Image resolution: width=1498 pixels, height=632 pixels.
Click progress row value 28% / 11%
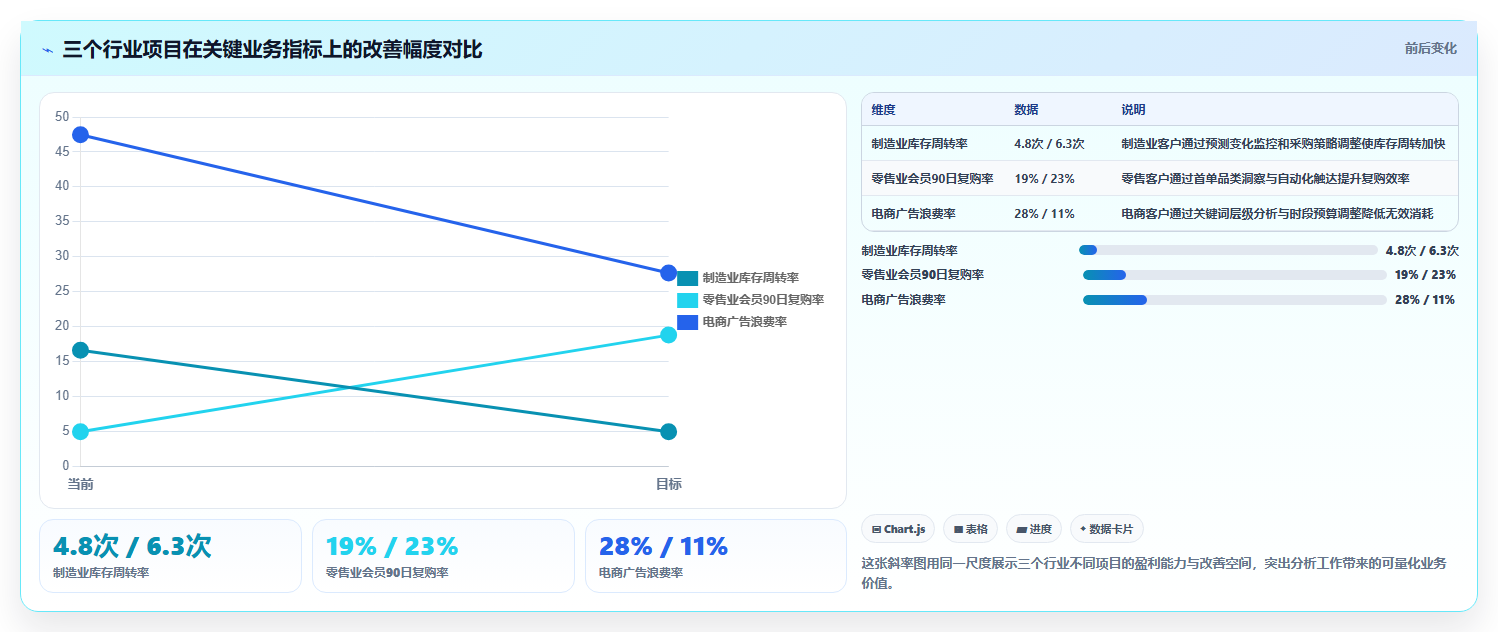pyautogui.click(x=1425, y=300)
